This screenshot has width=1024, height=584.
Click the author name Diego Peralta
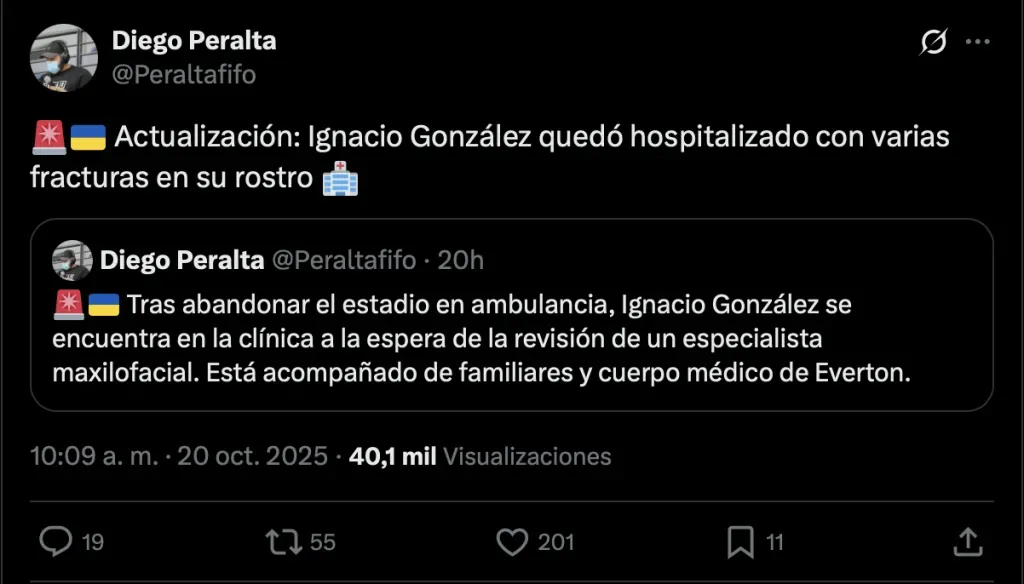194,41
